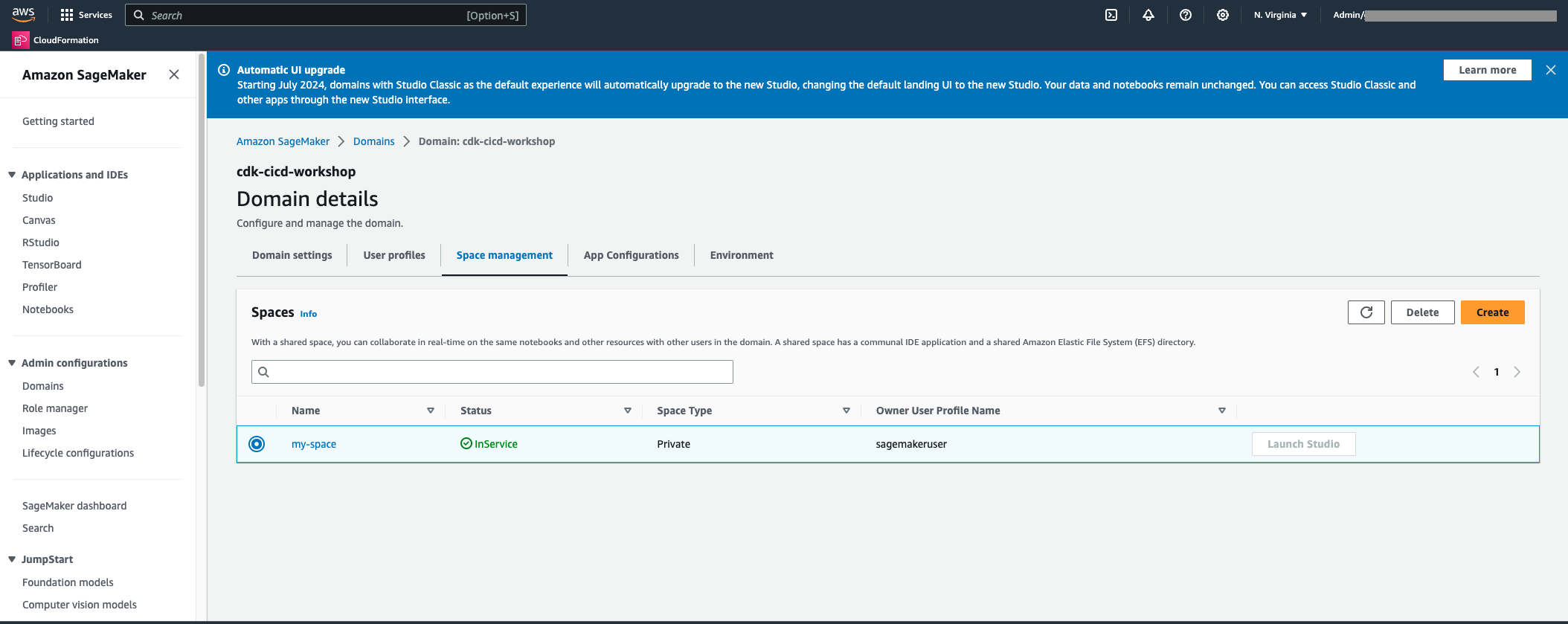Open SageMaker dashboard in sidebar

(x=74, y=506)
